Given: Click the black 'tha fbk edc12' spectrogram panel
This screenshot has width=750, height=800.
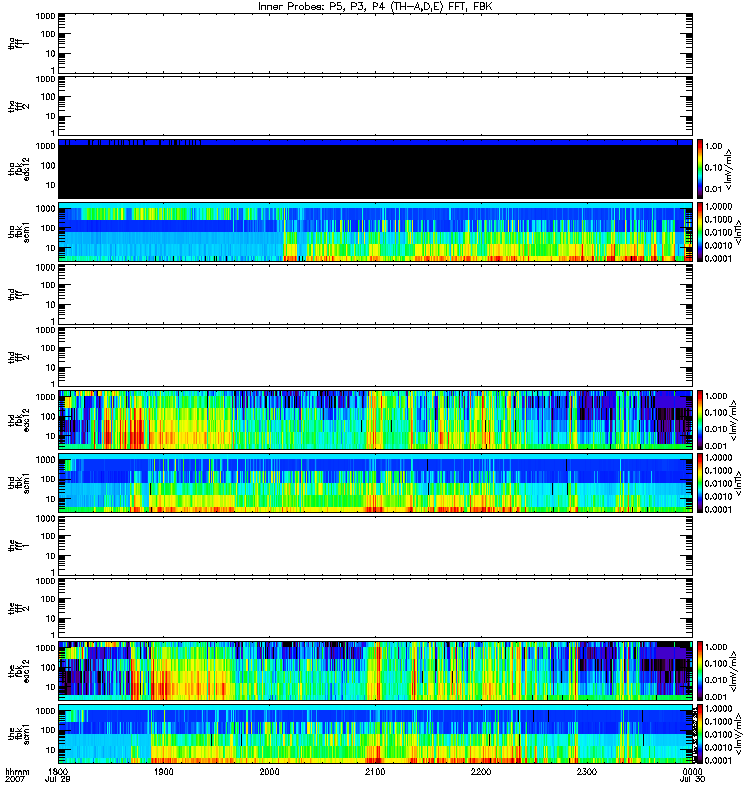Looking at the screenshot, I should (376, 169).
